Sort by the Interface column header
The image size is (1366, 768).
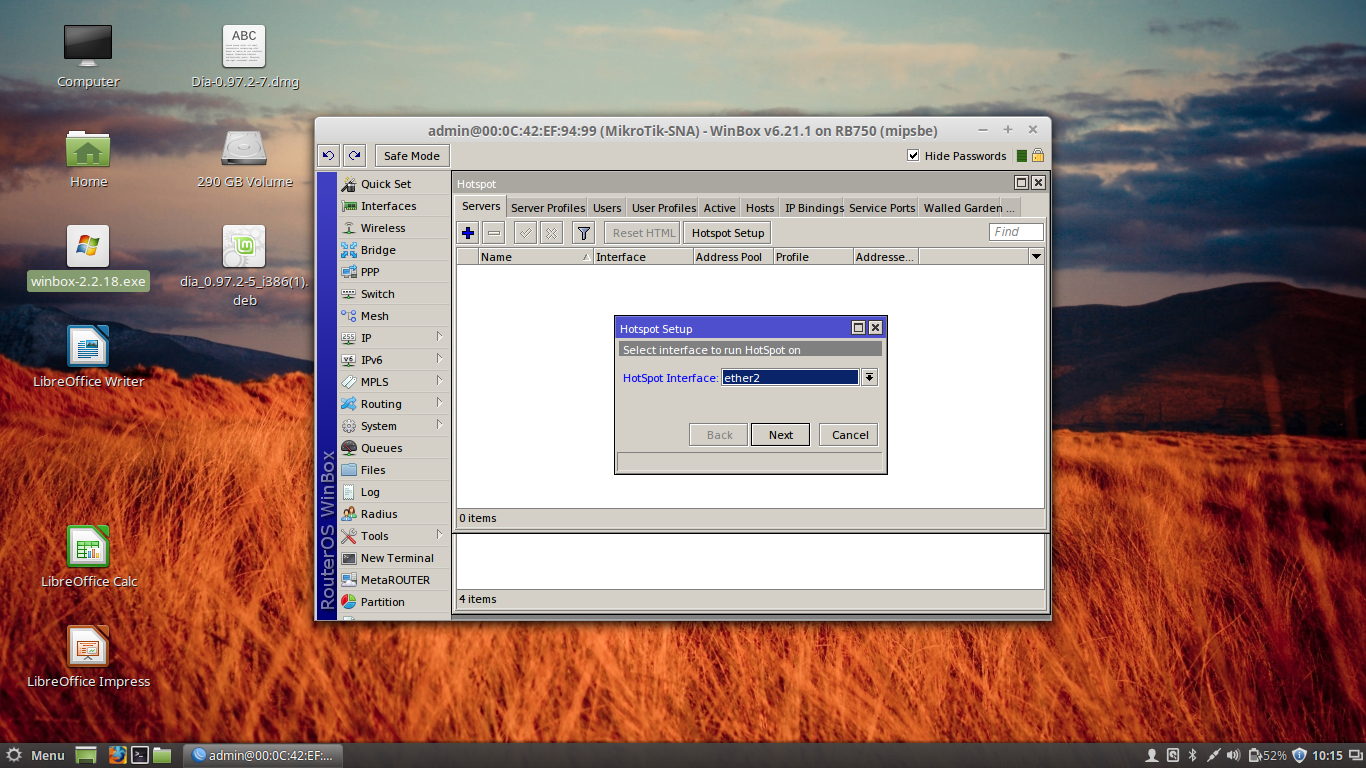click(643, 257)
